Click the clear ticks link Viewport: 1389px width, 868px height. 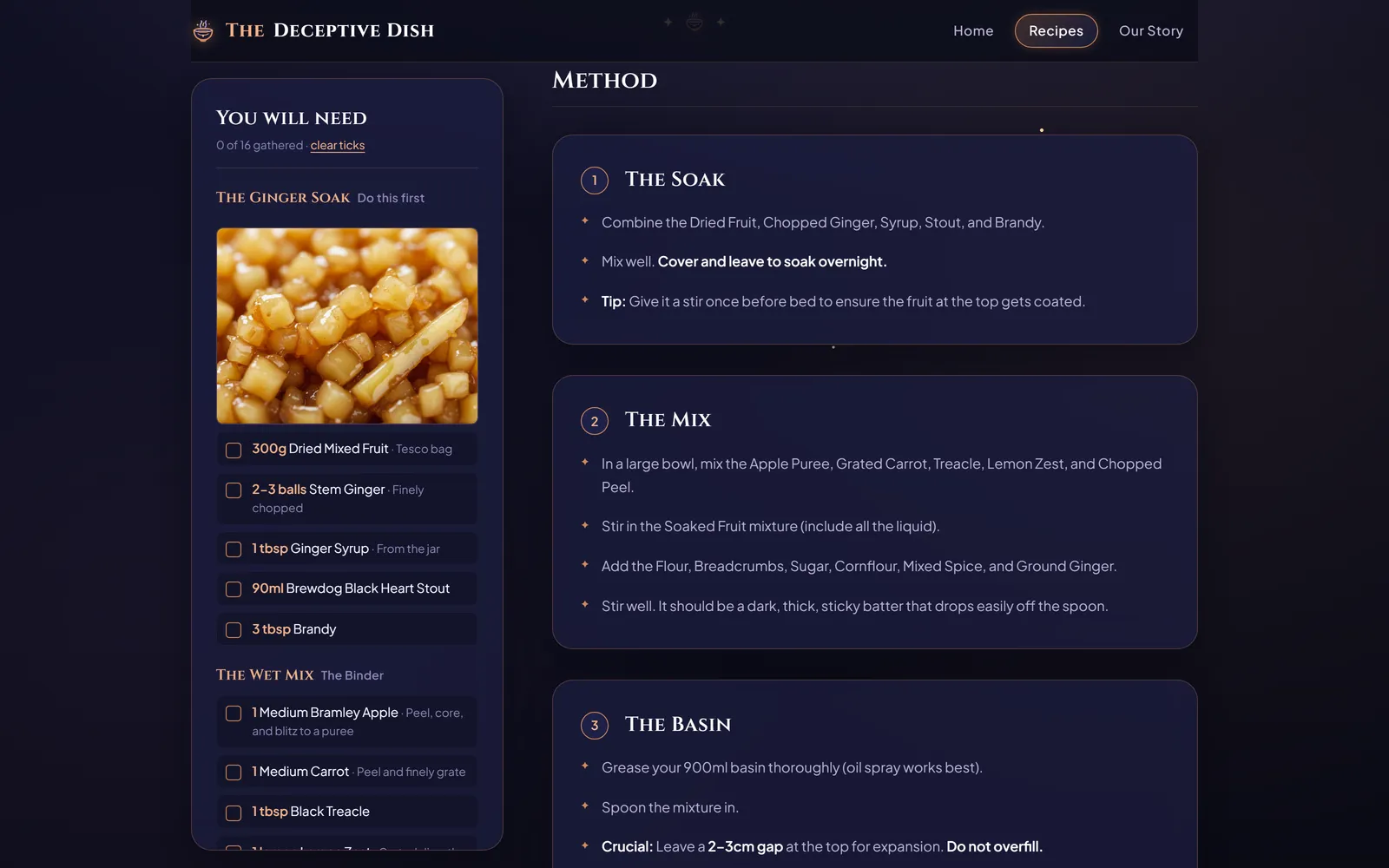pyautogui.click(x=338, y=145)
